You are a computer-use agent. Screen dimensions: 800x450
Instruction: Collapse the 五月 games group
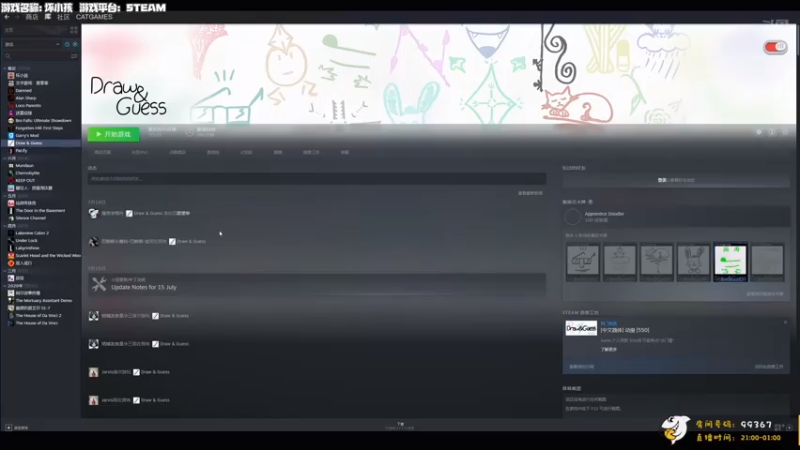click(5, 195)
